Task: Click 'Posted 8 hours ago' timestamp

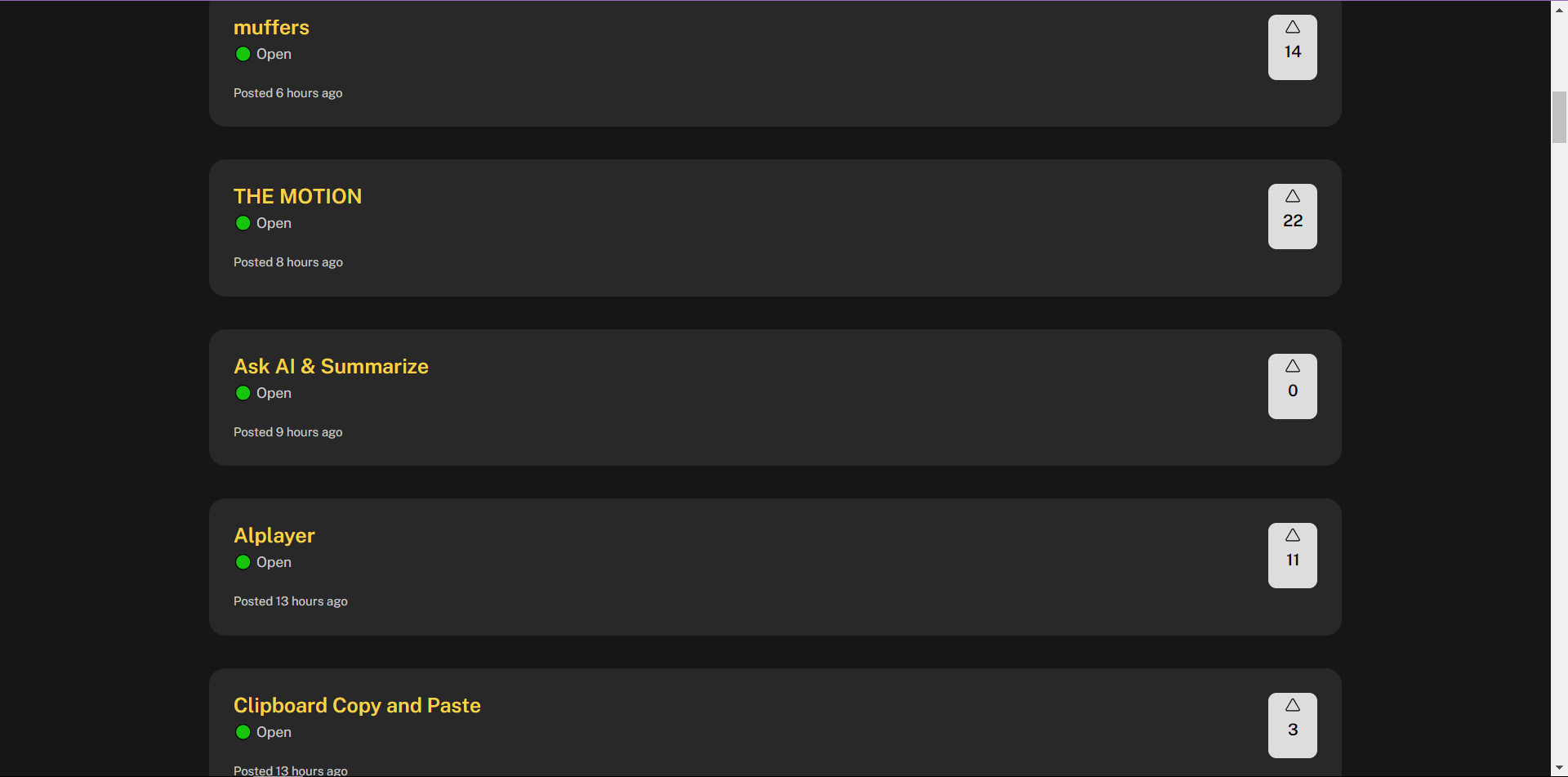Action: pos(287,262)
